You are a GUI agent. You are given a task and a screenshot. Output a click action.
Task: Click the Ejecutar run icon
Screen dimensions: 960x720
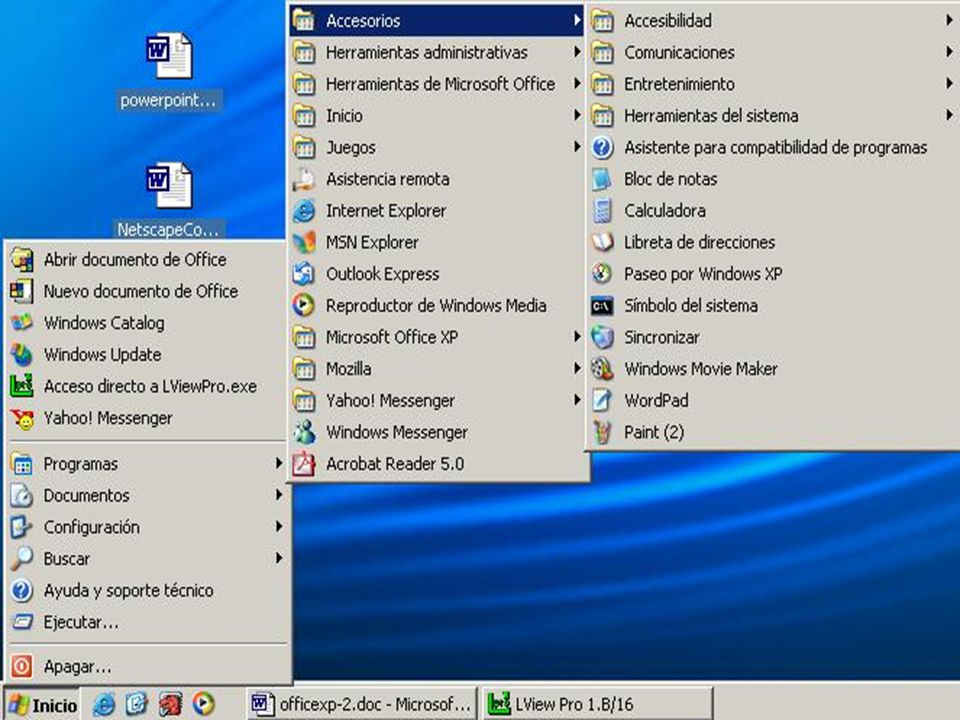(x=22, y=623)
